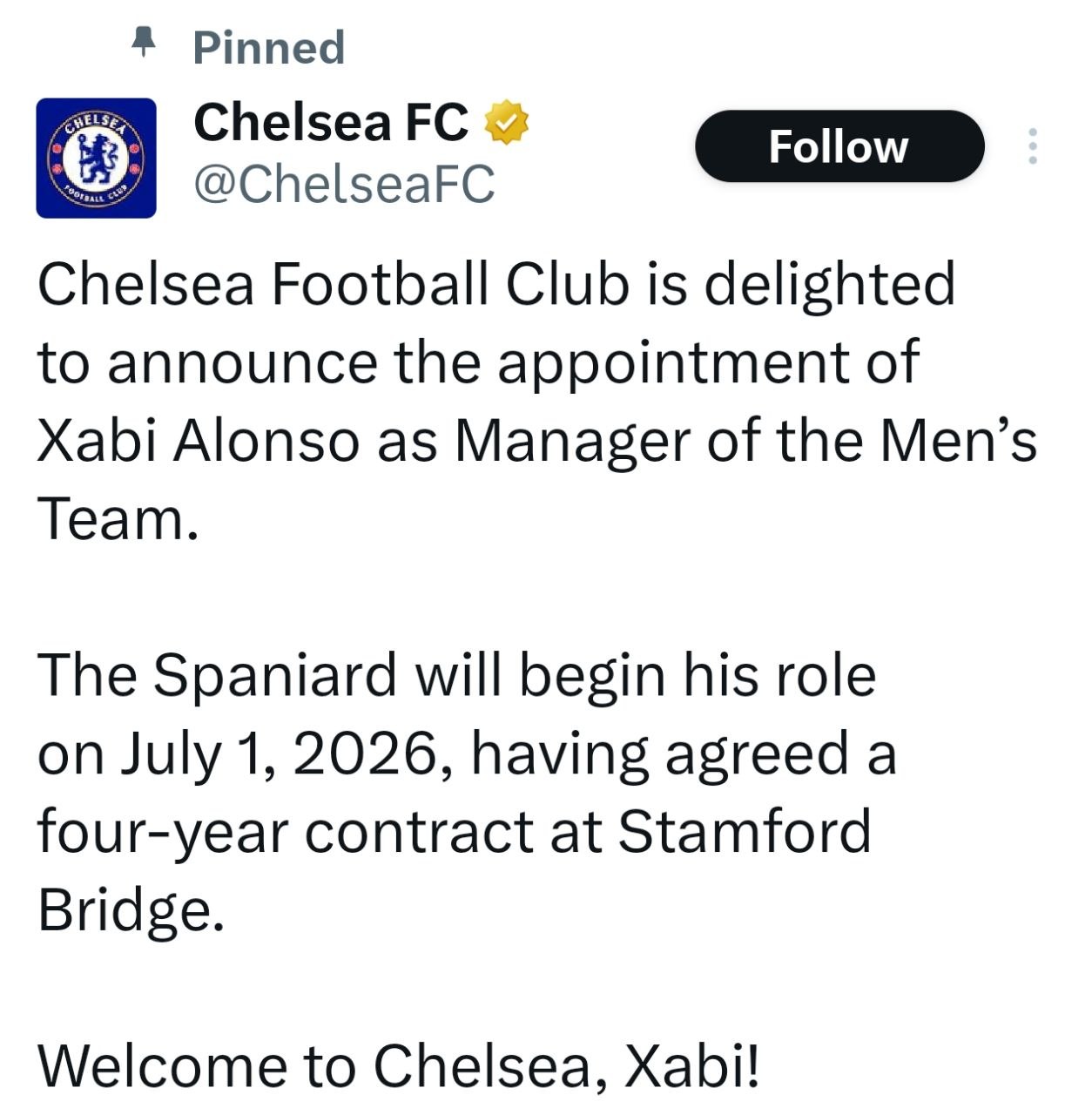Click the words 'having agreed a'
The width and height of the screenshot is (1092, 1115).
click(x=684, y=754)
